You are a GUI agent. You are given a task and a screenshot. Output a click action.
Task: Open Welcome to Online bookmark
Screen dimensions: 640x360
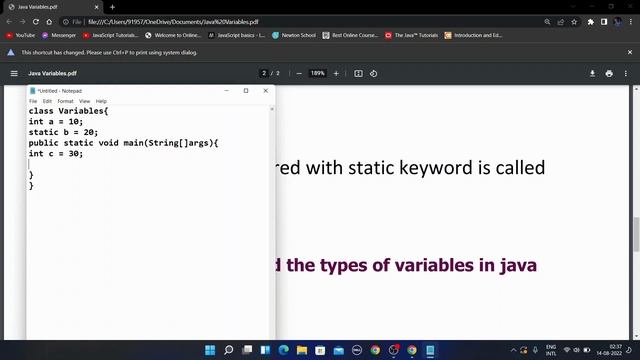click(173, 36)
